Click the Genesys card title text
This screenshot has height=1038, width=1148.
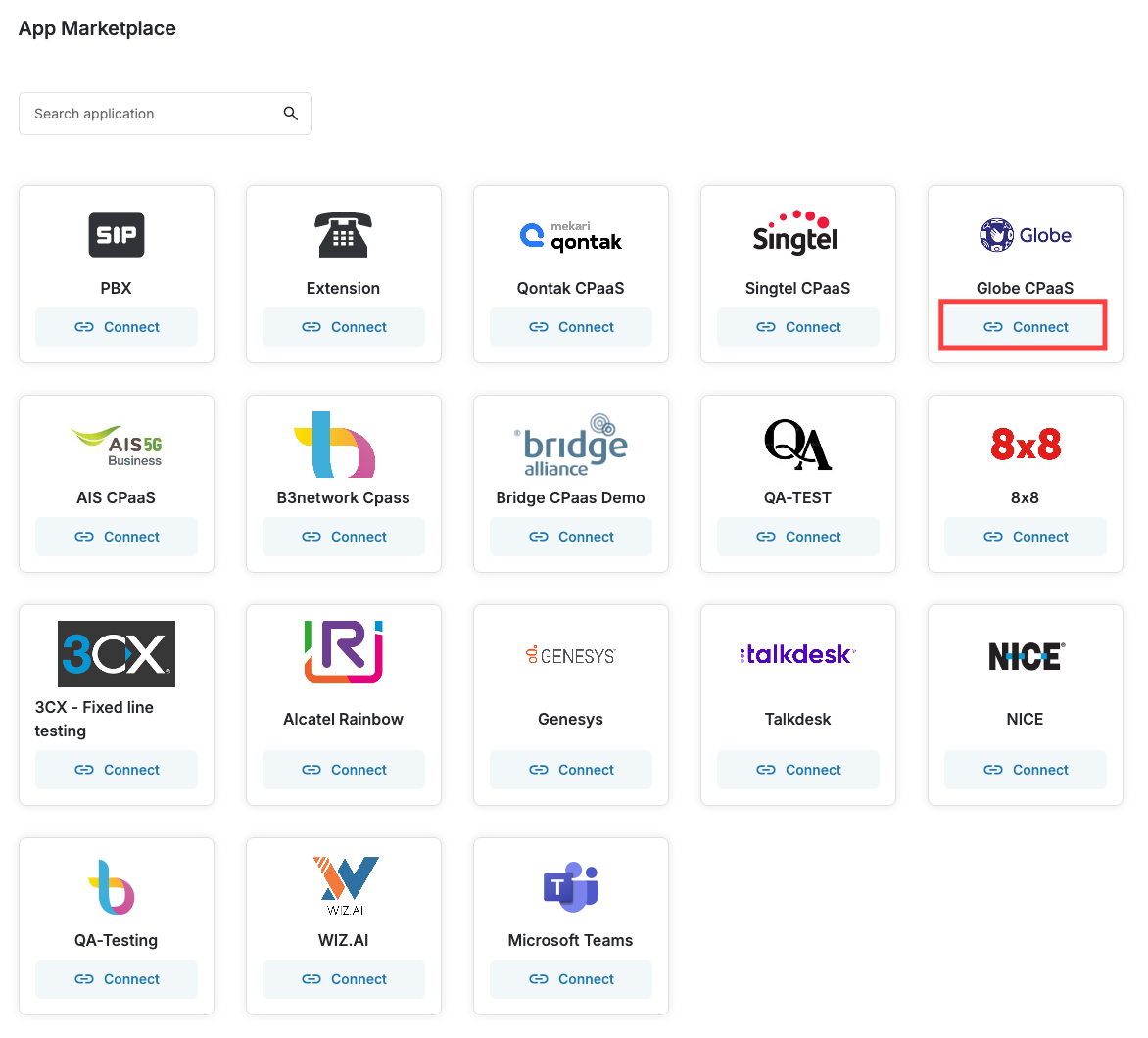[x=570, y=719]
